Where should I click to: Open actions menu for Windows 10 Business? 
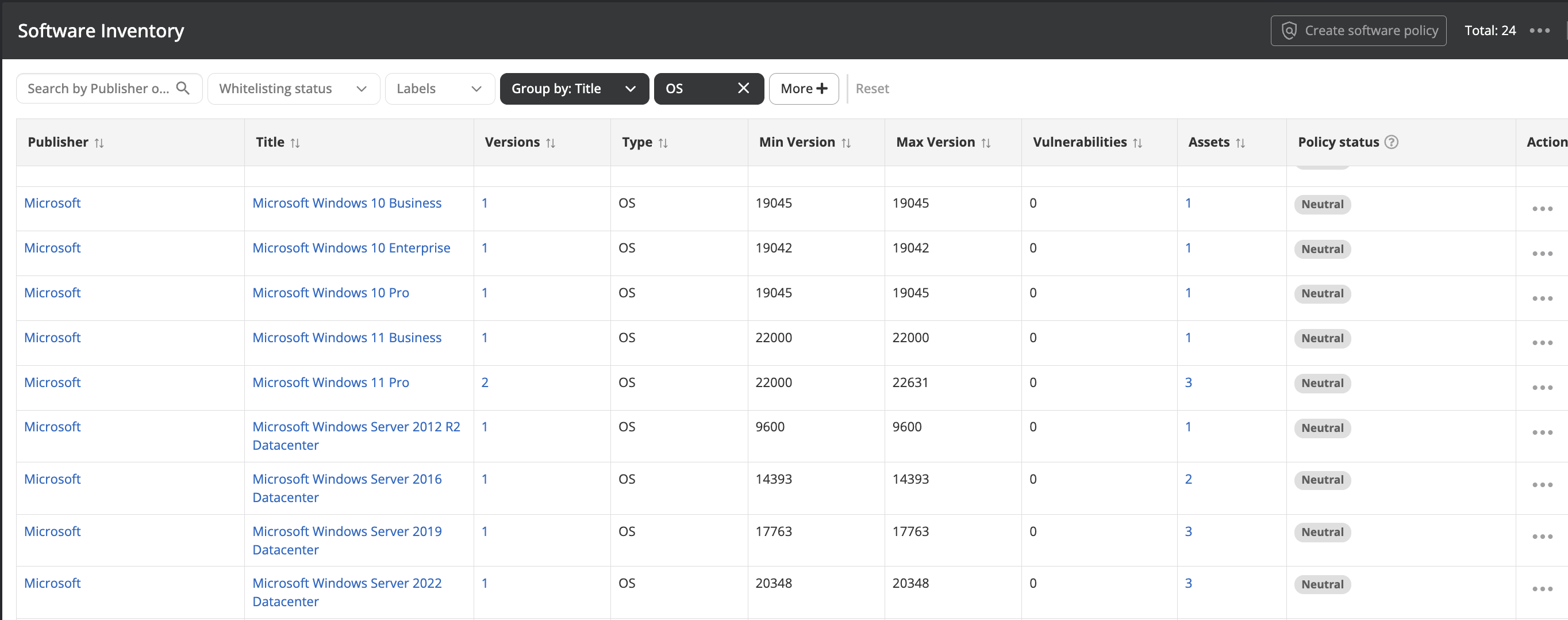tap(1542, 209)
